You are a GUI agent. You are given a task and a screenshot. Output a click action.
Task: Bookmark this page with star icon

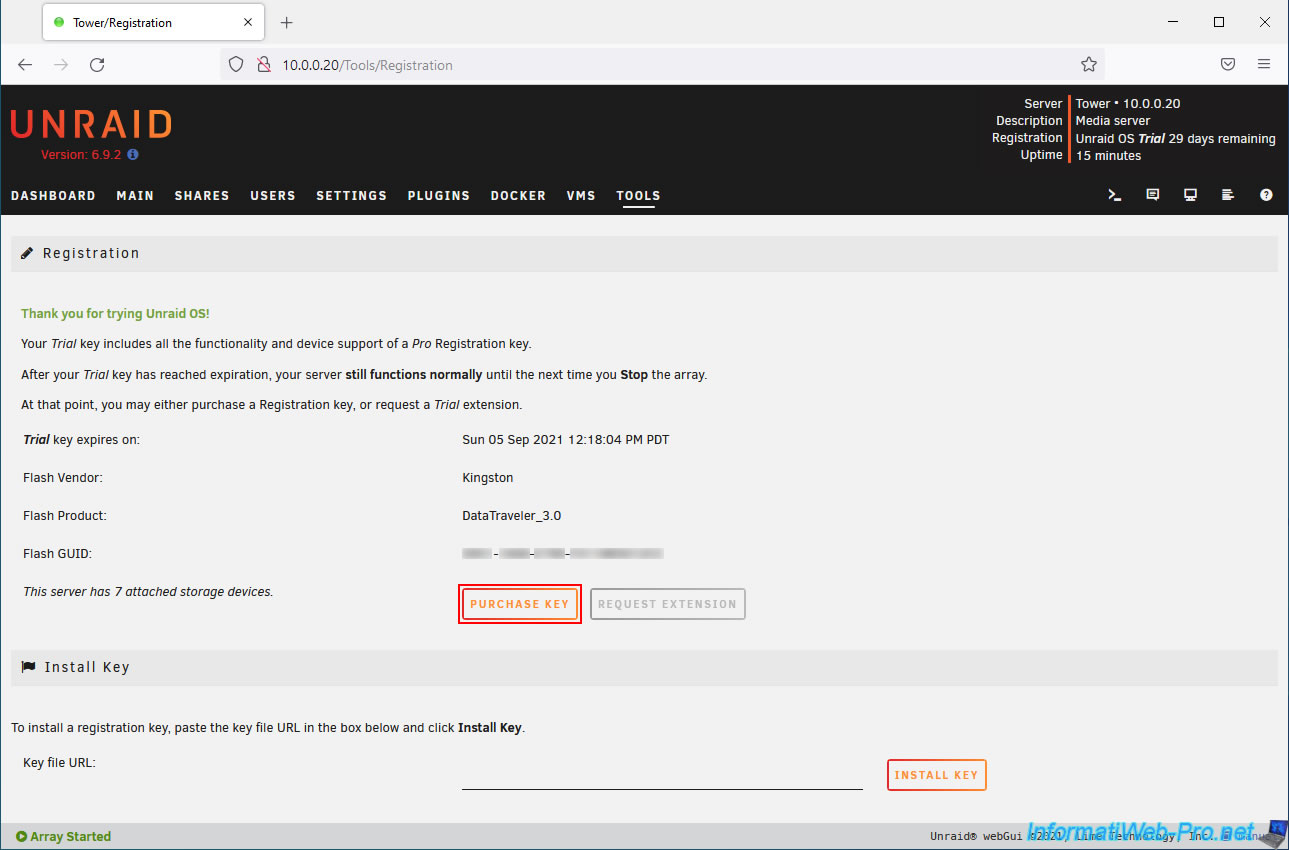coord(1088,65)
